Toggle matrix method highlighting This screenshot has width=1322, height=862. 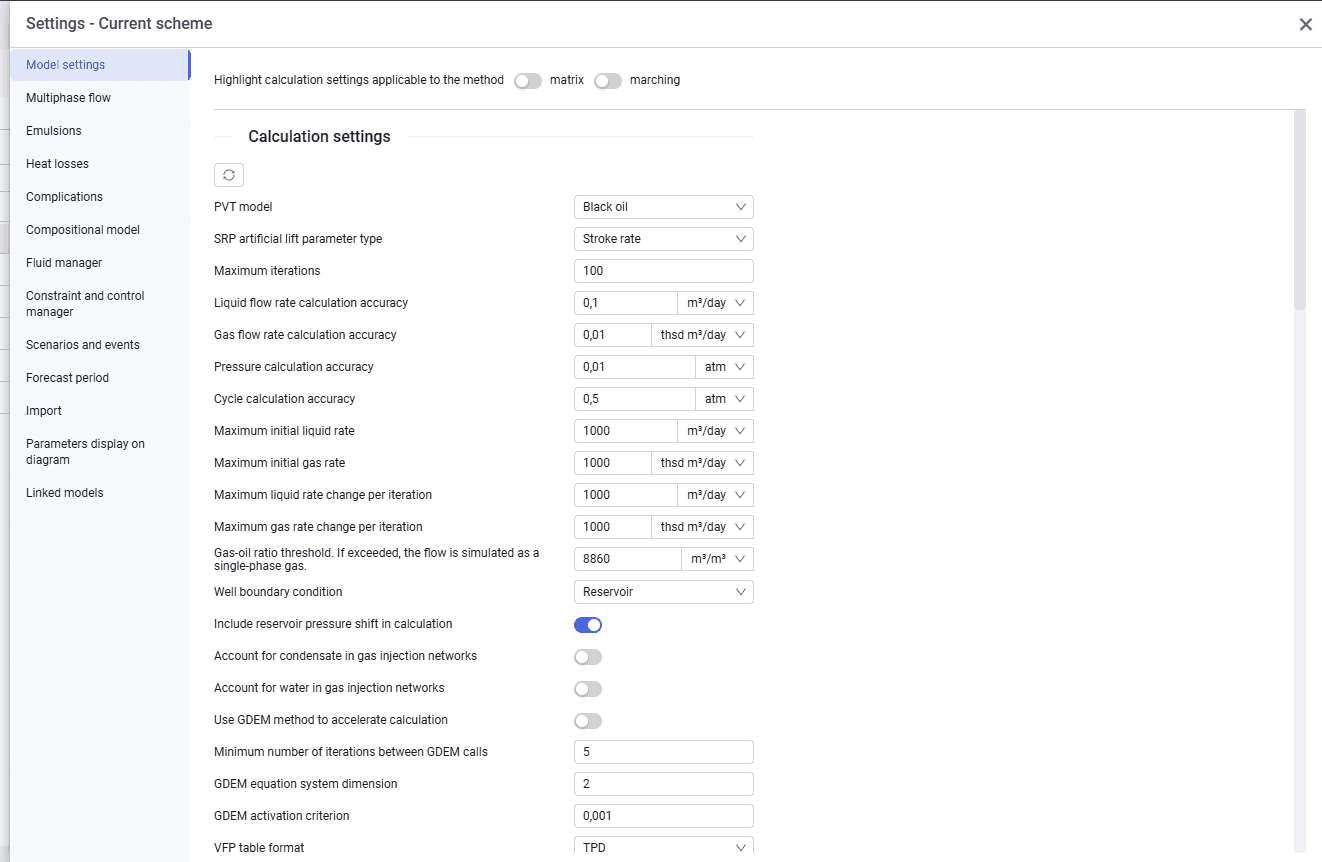528,81
